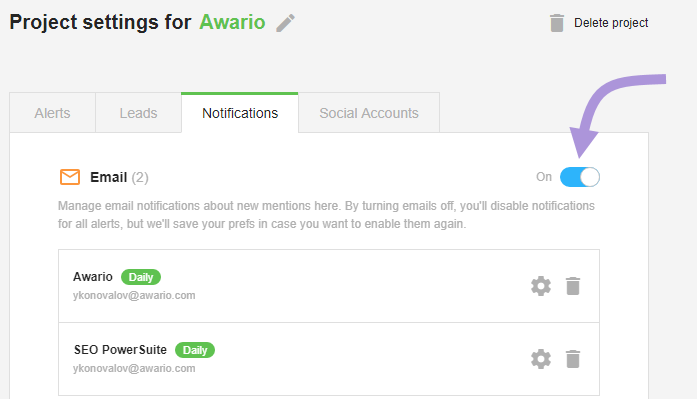Turn off the Email notifications toggle
Viewport: 697px width, 399px height.
580,177
